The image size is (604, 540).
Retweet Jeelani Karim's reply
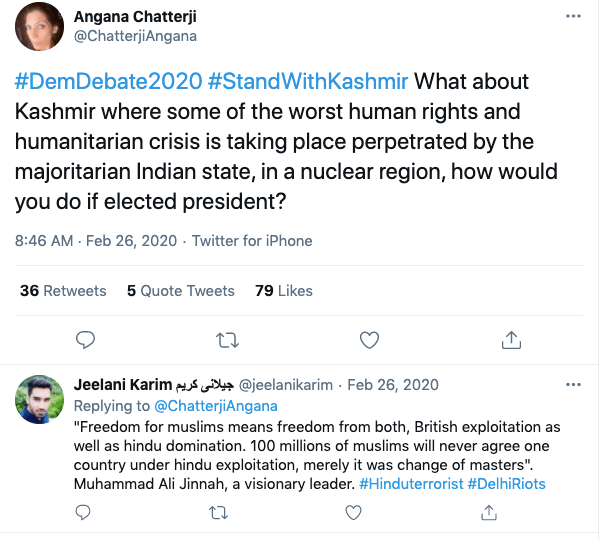pyautogui.click(x=217, y=513)
